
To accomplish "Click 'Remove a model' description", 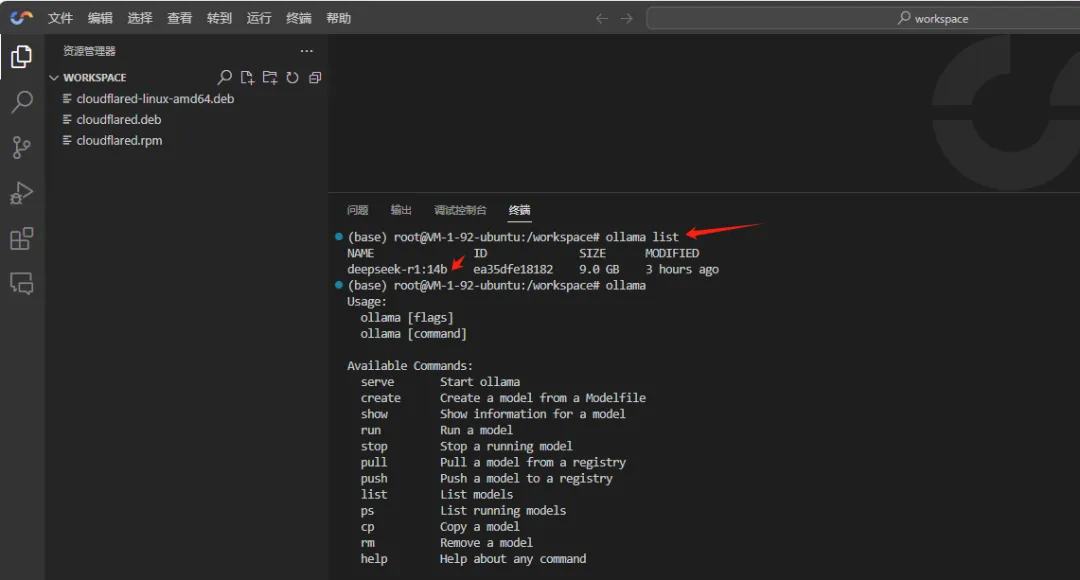I will pyautogui.click(x=486, y=543).
